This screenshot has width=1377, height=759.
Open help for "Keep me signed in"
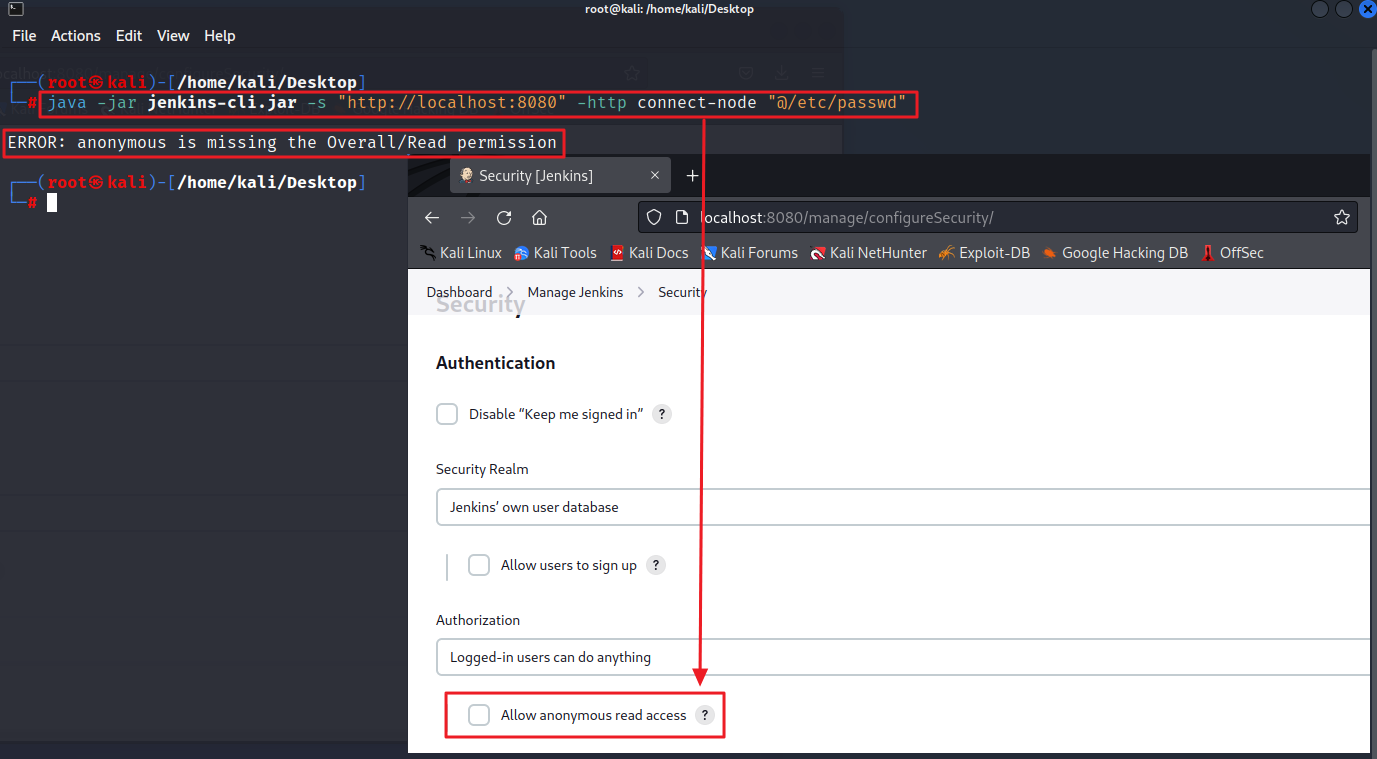pos(661,414)
